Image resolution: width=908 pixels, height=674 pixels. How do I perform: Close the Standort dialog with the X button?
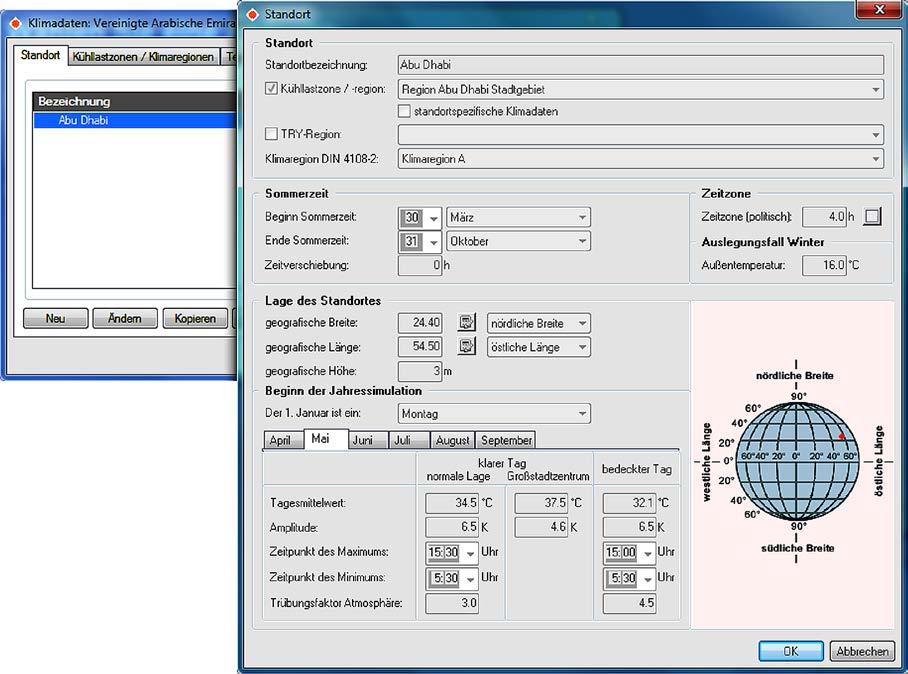[879, 9]
